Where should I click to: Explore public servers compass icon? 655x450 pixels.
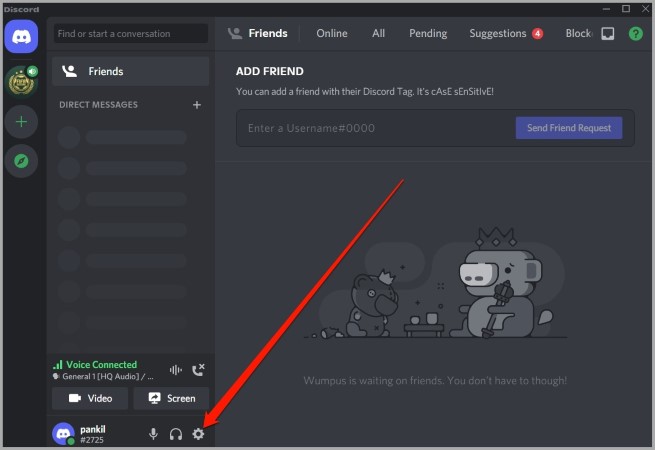tap(21, 161)
